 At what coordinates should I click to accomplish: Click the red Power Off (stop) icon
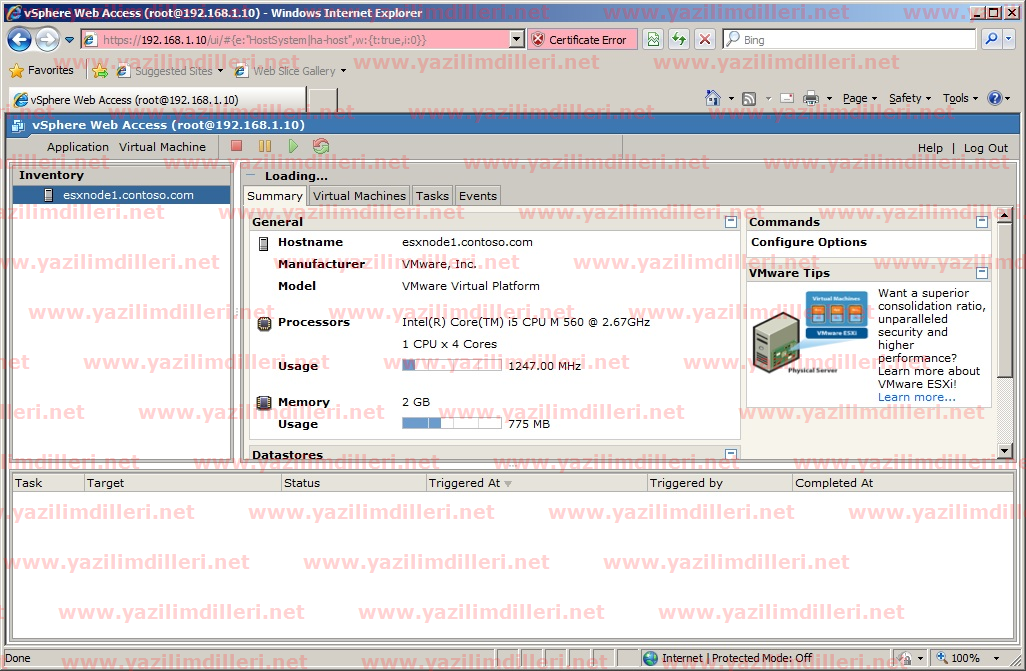tap(237, 146)
